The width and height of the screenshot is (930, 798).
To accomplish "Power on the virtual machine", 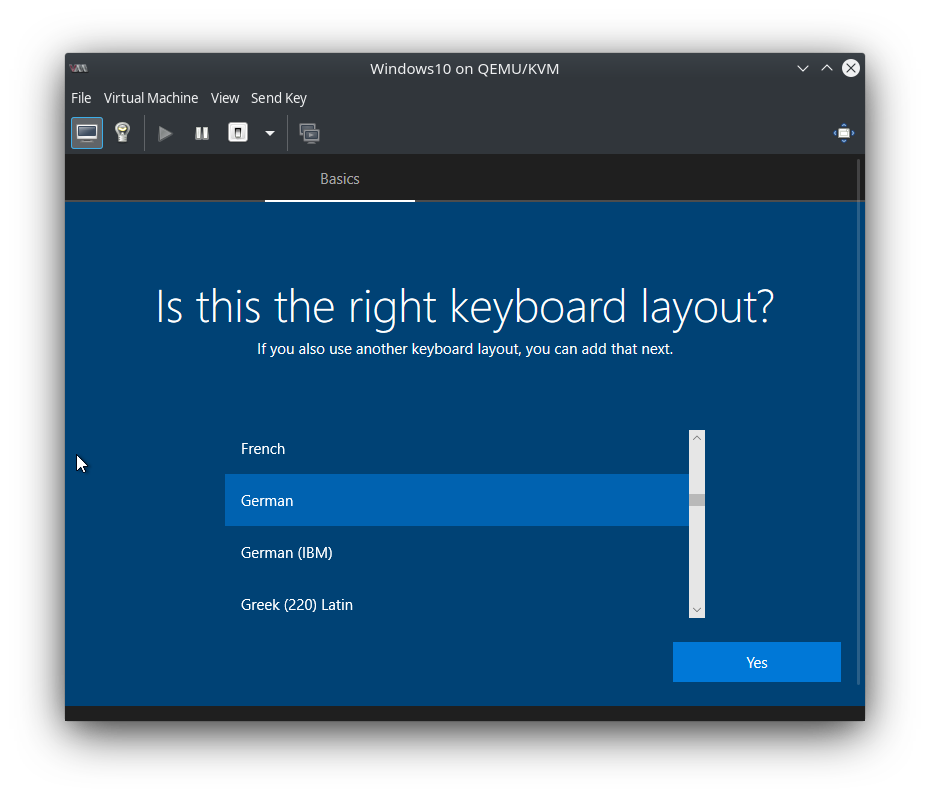I will pos(165,133).
